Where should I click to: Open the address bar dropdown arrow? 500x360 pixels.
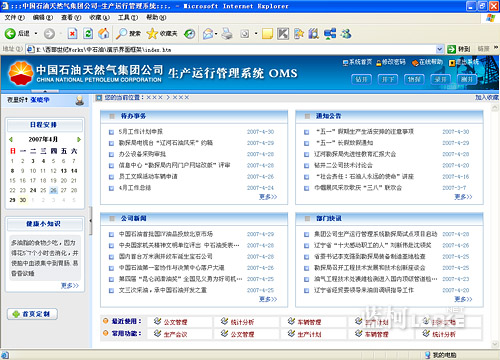tap(440, 49)
